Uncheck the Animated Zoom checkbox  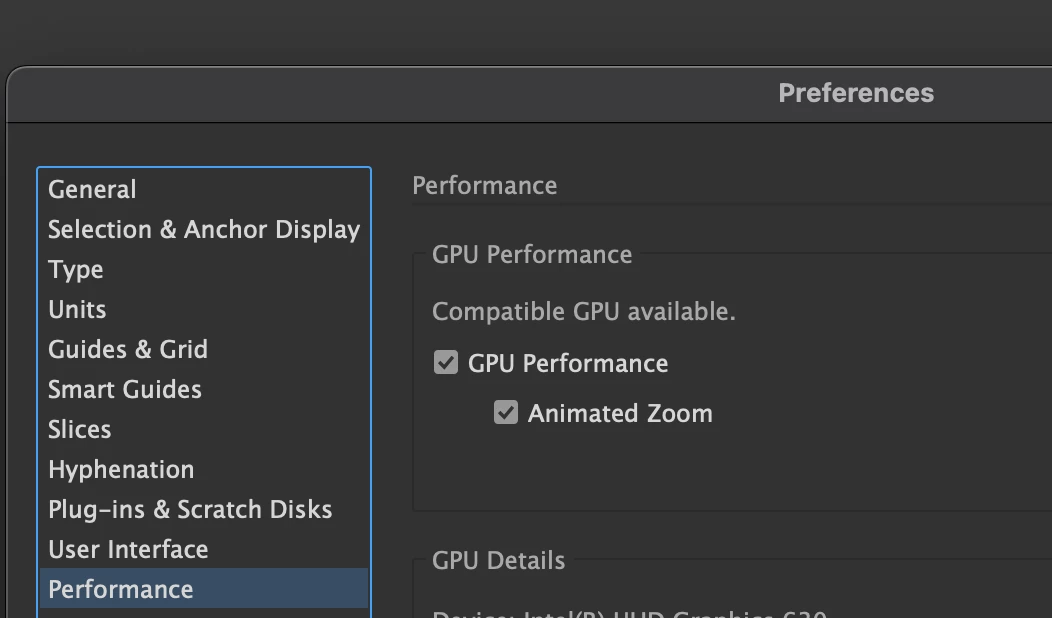point(506,412)
